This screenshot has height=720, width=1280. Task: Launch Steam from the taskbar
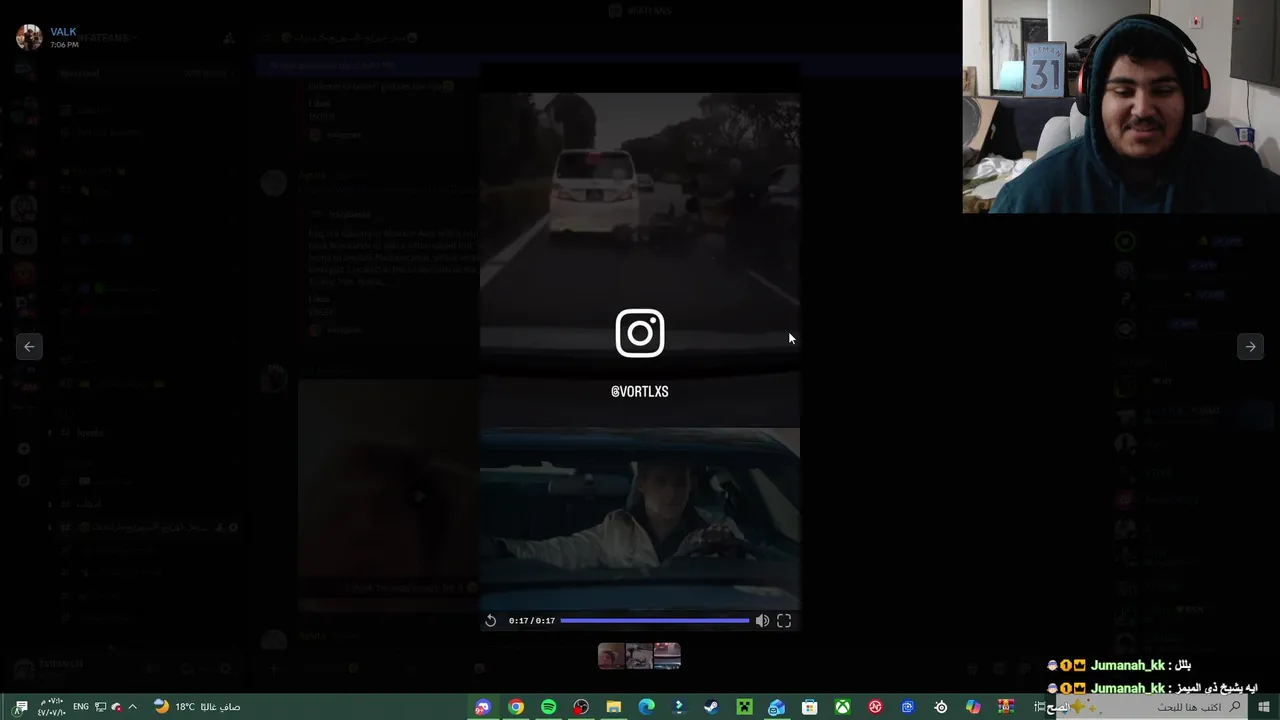tap(711, 707)
